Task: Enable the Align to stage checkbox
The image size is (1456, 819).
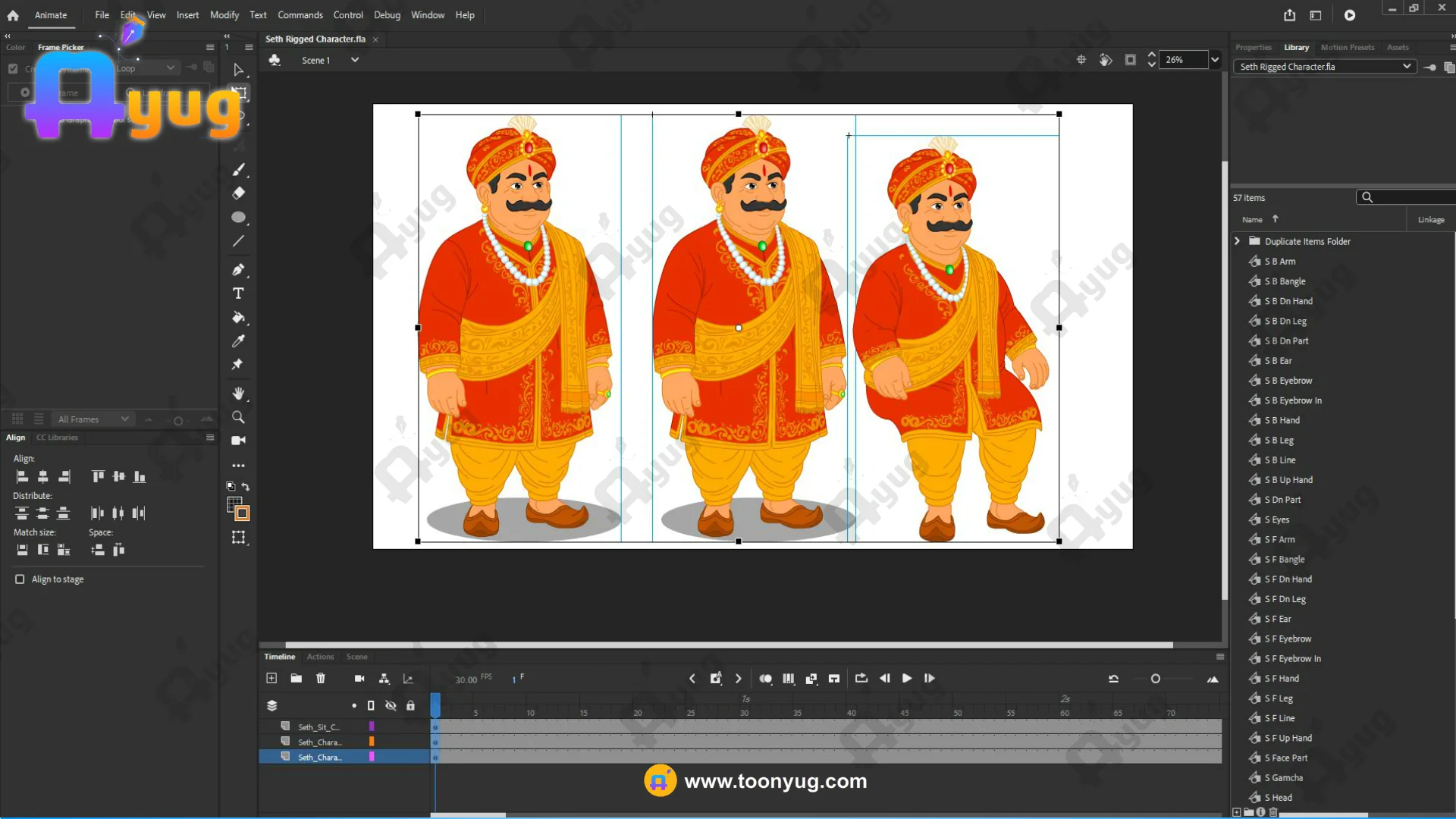Action: pos(20,579)
